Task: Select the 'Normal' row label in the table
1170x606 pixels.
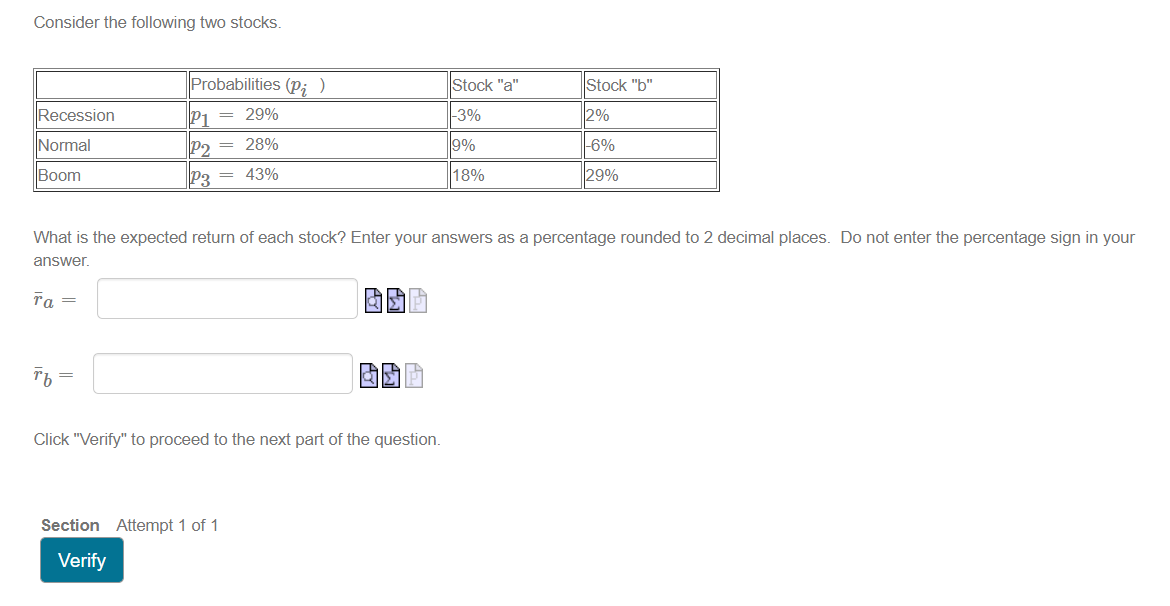Action: [x=63, y=145]
